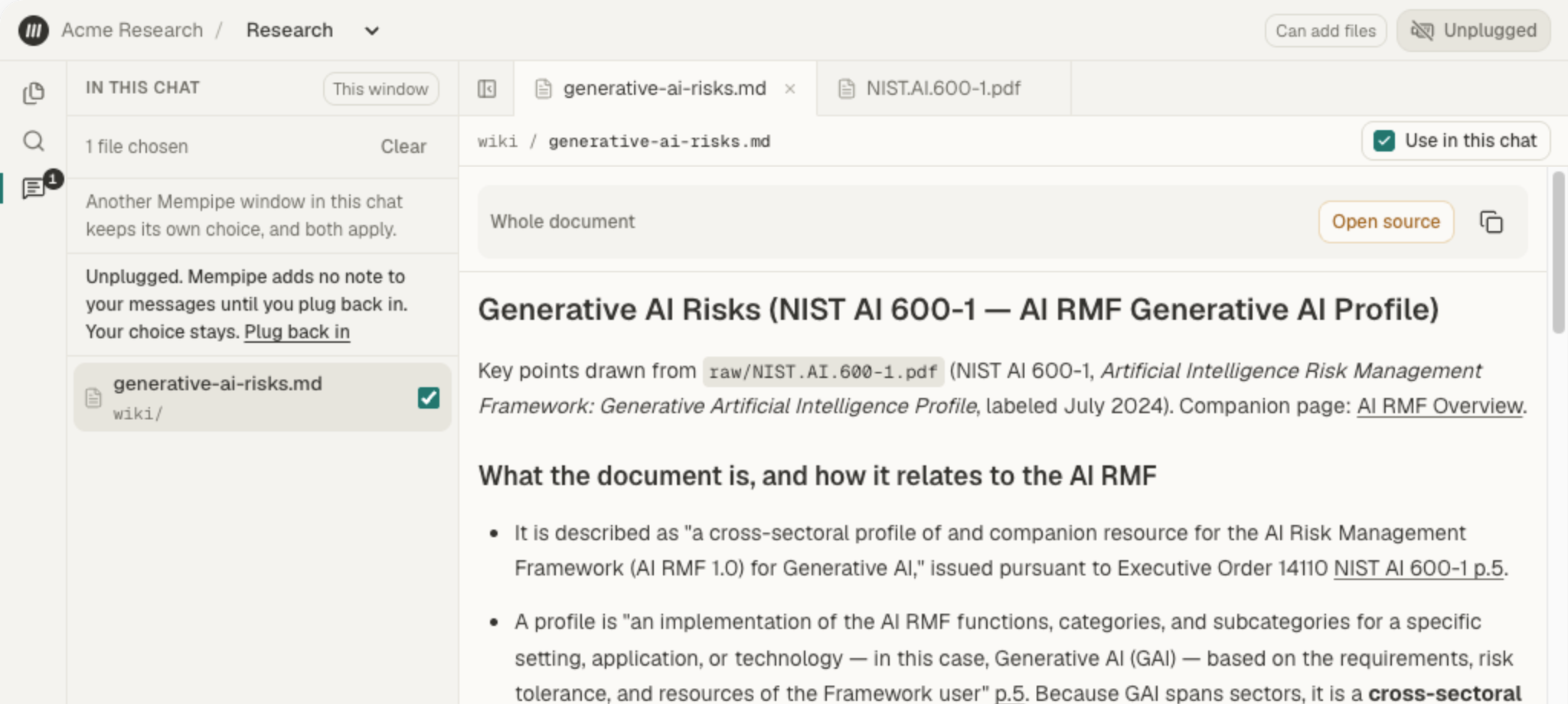
Task: Close the generative-ai-risks.md tab
Action: [790, 89]
